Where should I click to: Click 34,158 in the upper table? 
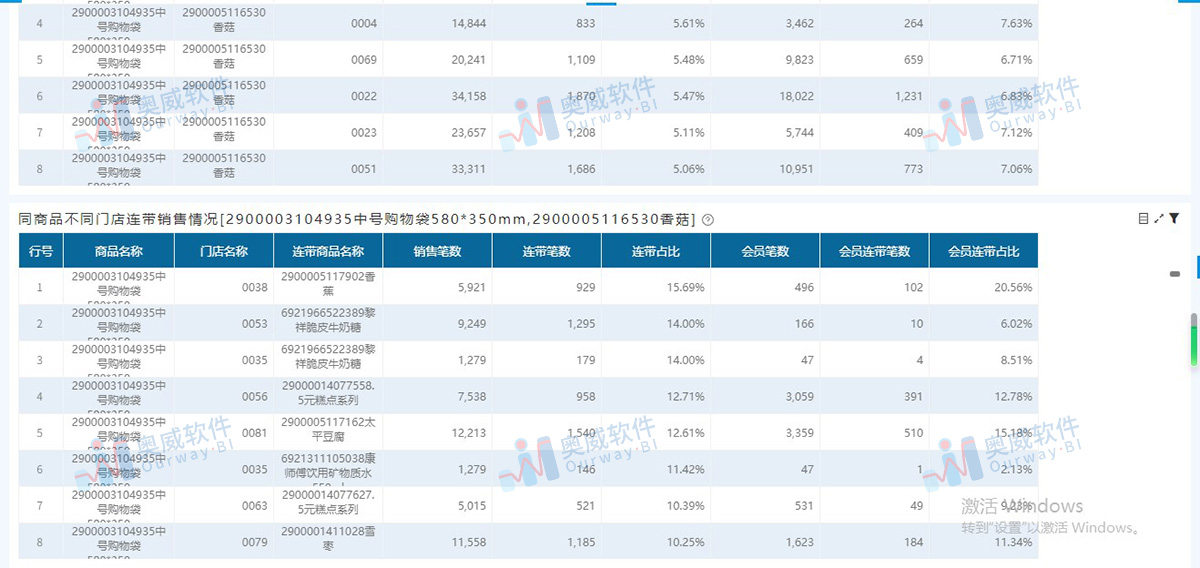click(468, 96)
